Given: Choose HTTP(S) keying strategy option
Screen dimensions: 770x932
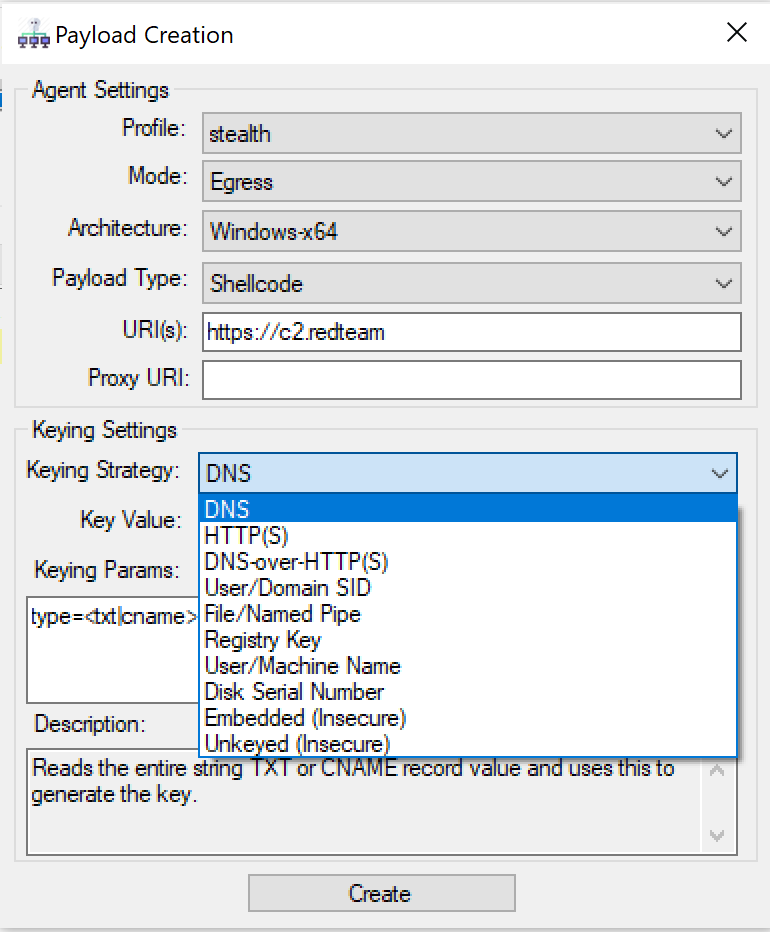Looking at the screenshot, I should point(467,536).
